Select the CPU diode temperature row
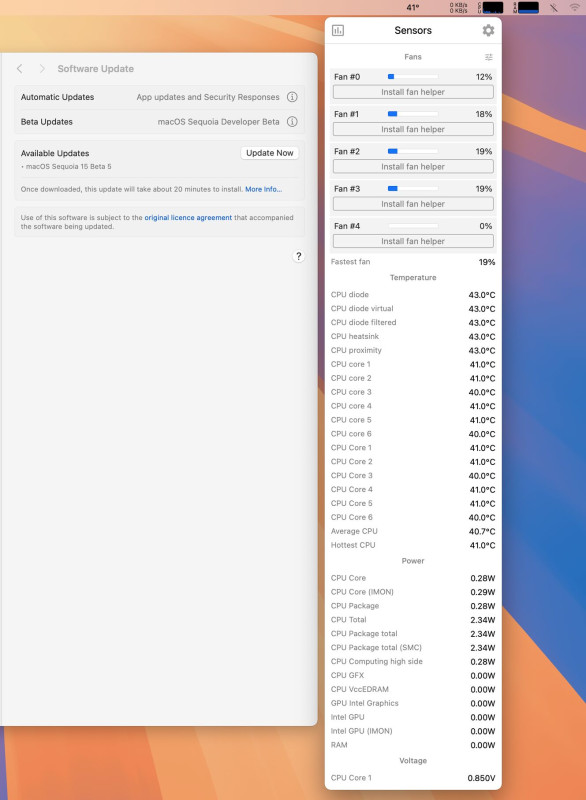Viewport: 586px width, 800px height. pyautogui.click(x=413, y=294)
